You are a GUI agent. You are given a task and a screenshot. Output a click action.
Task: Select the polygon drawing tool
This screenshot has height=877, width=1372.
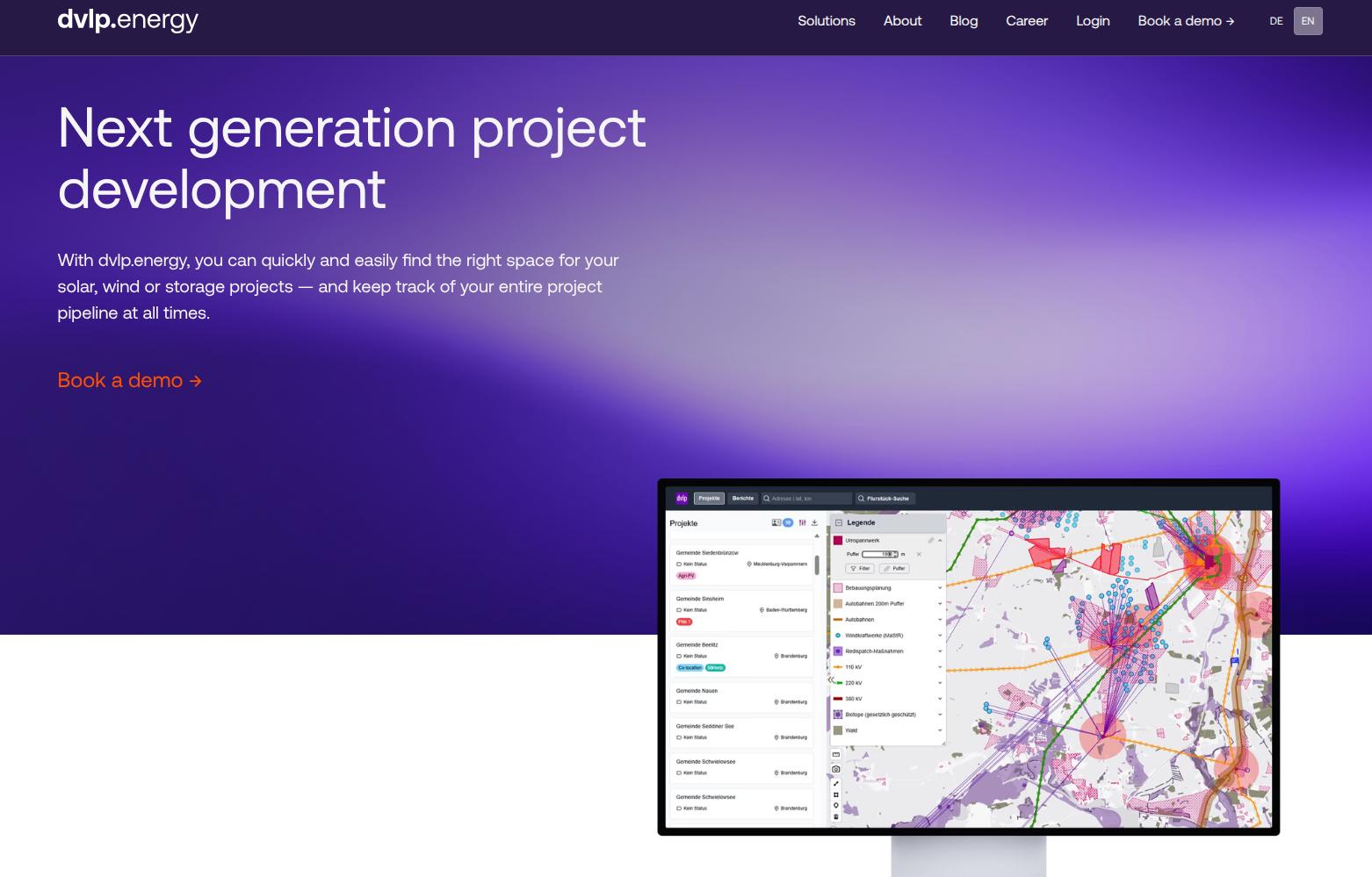(x=835, y=794)
